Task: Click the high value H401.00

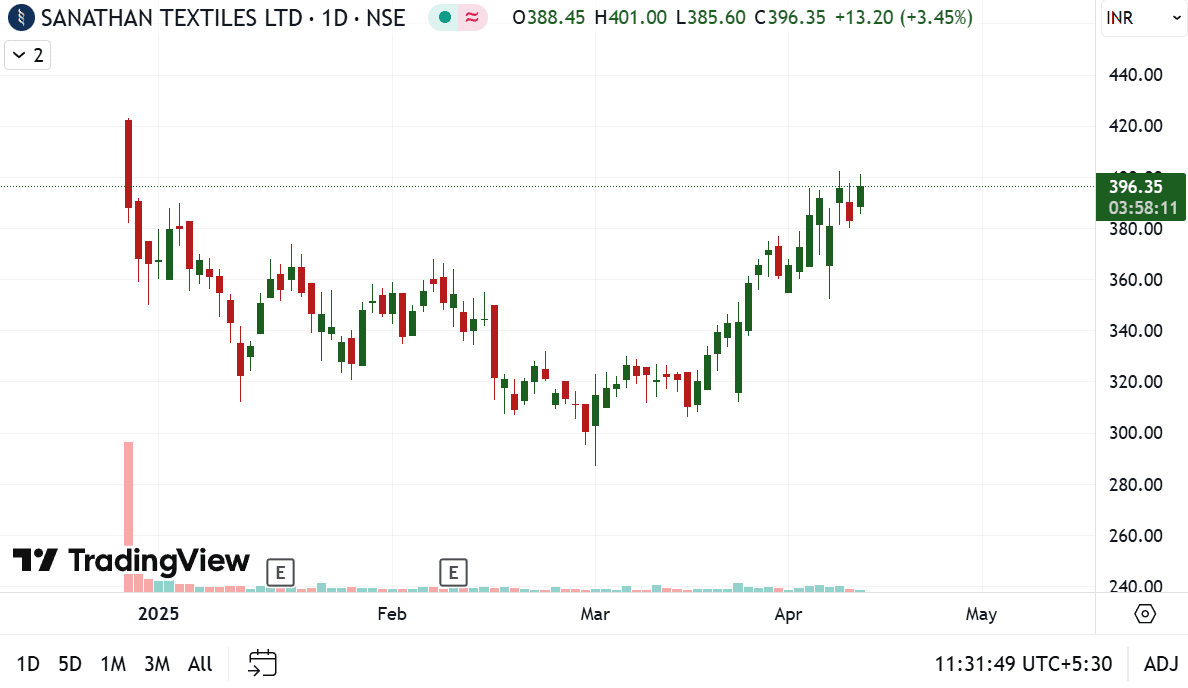Action: [x=630, y=17]
